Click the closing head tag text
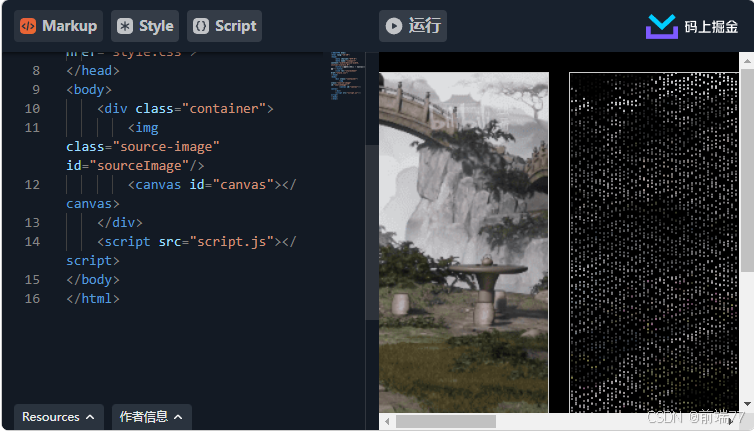 [x=93, y=71]
